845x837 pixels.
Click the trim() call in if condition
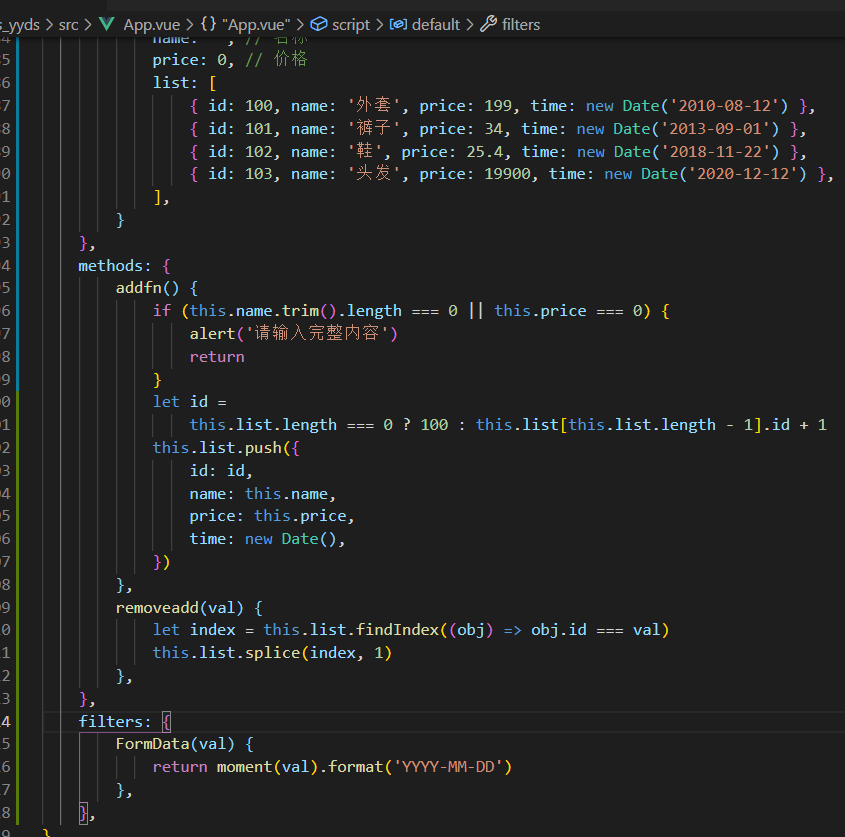tap(309, 311)
